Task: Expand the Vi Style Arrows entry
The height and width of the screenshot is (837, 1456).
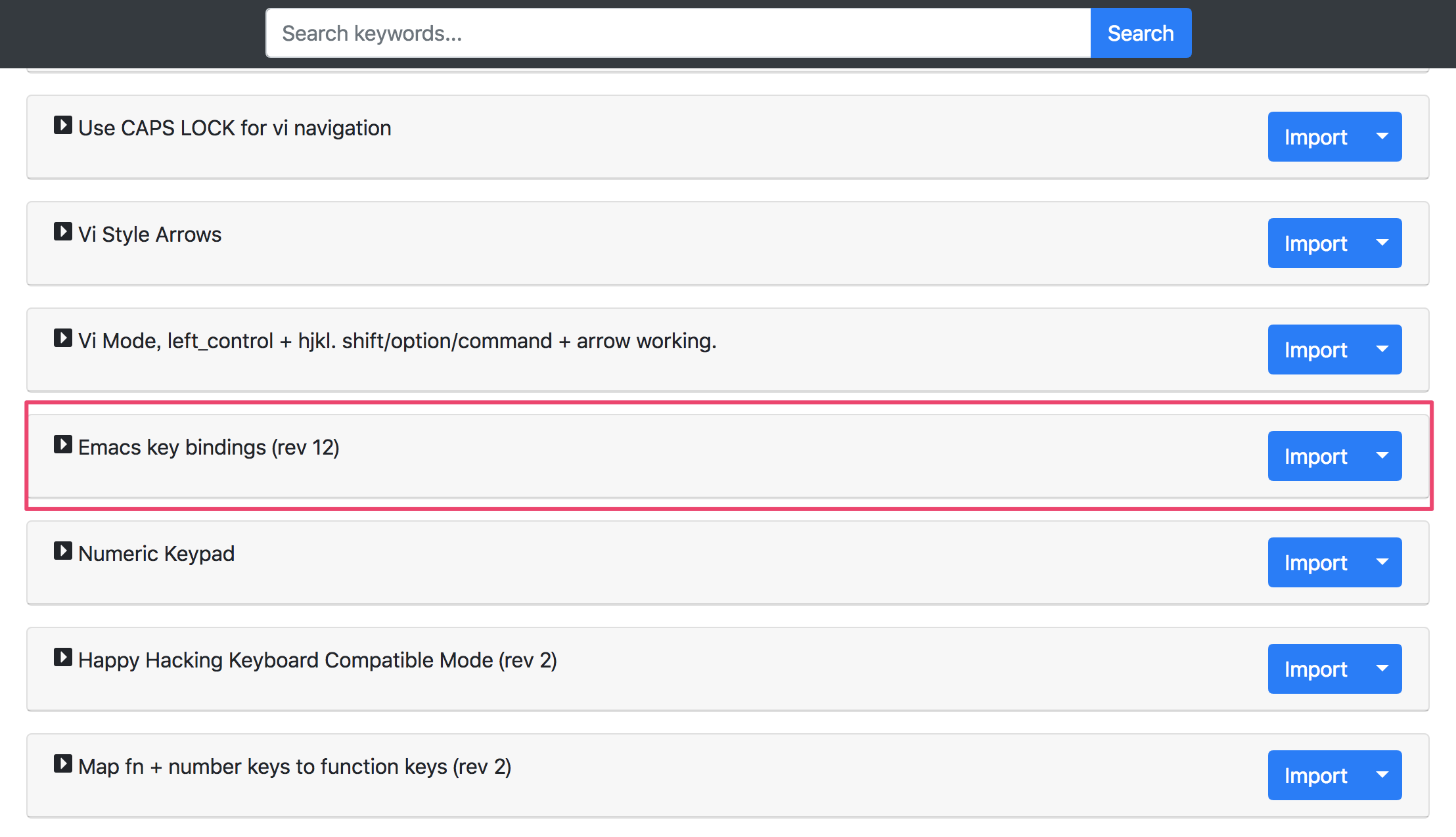Action: [x=63, y=232]
